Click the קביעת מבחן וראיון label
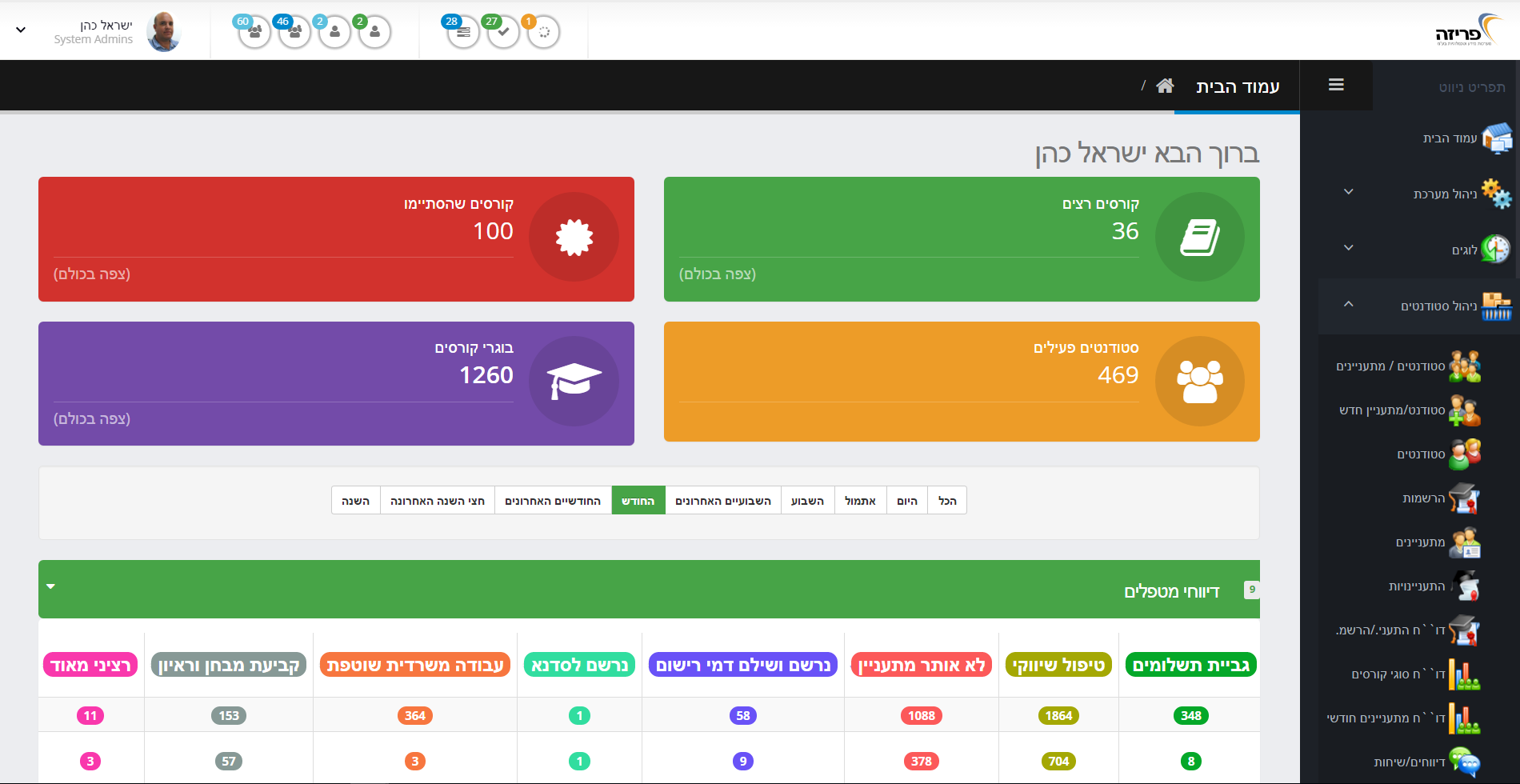 coord(229,665)
